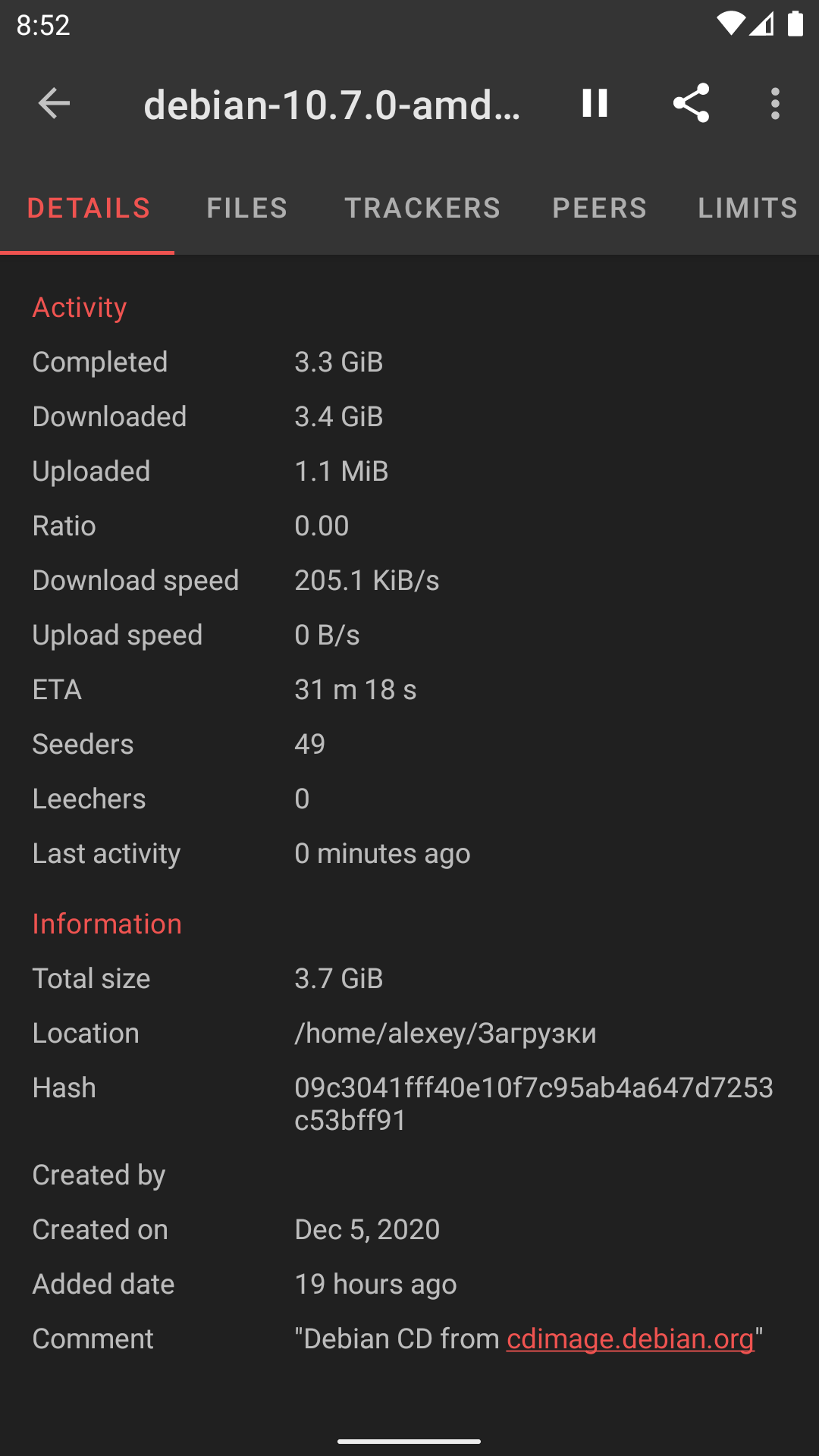Select the Limits tab
This screenshot has height=1456, width=819.
[x=748, y=208]
